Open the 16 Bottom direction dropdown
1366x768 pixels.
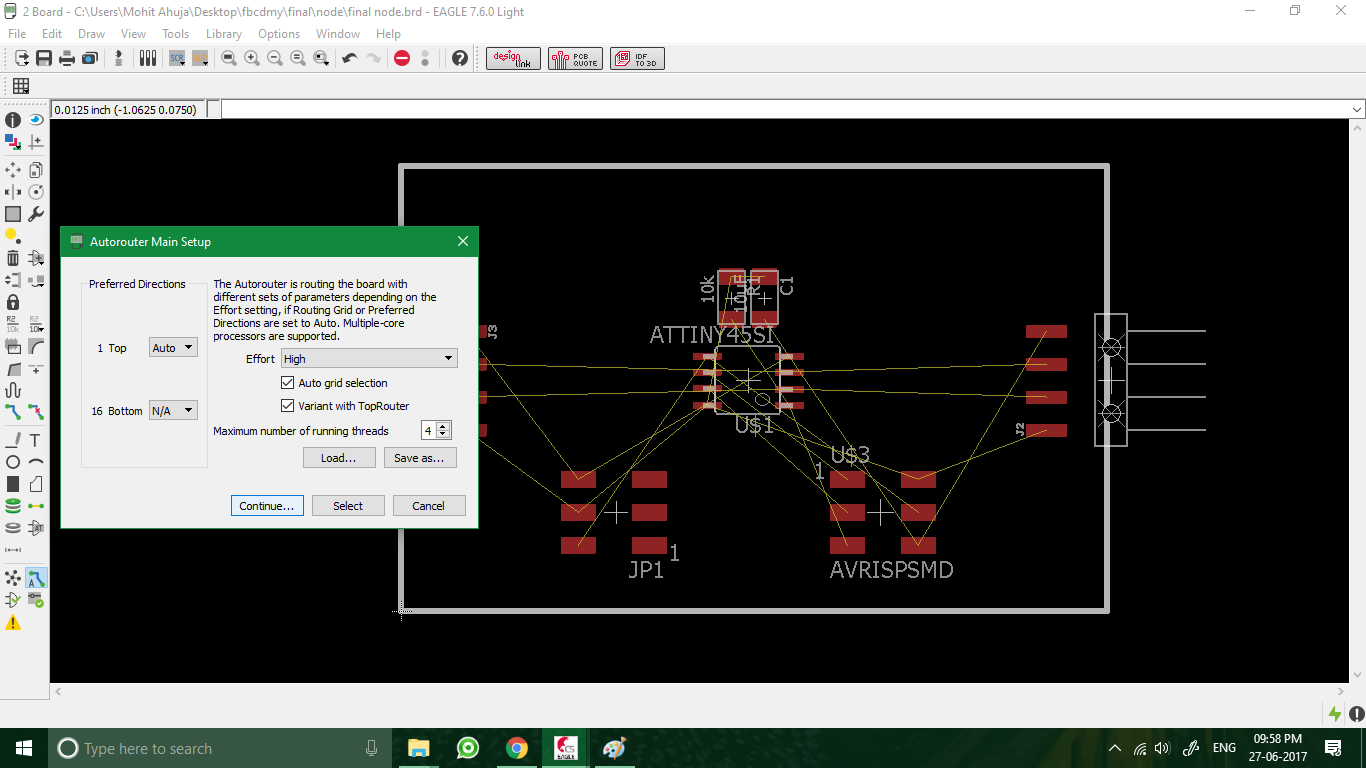click(x=173, y=410)
